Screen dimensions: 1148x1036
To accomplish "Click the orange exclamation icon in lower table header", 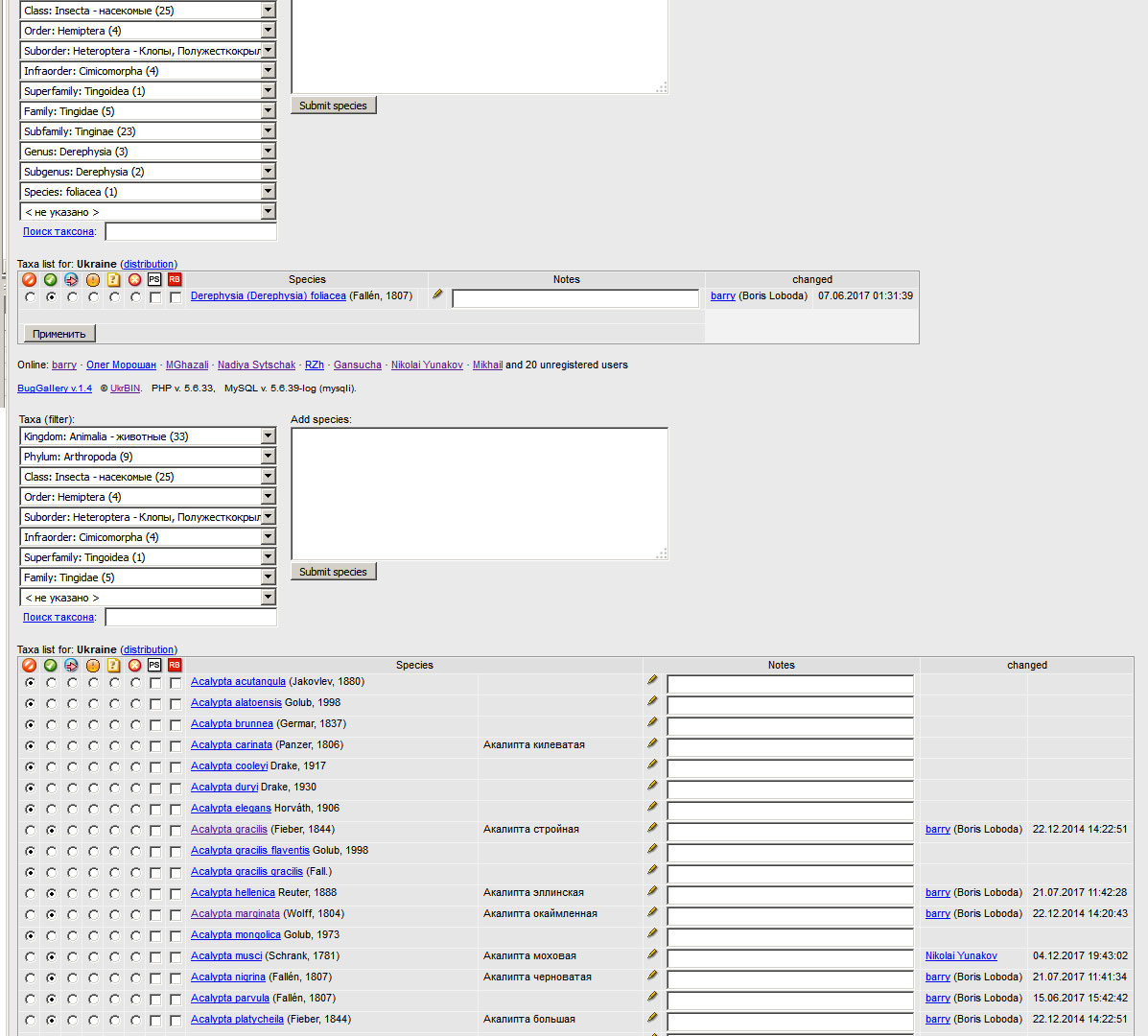I will (93, 665).
